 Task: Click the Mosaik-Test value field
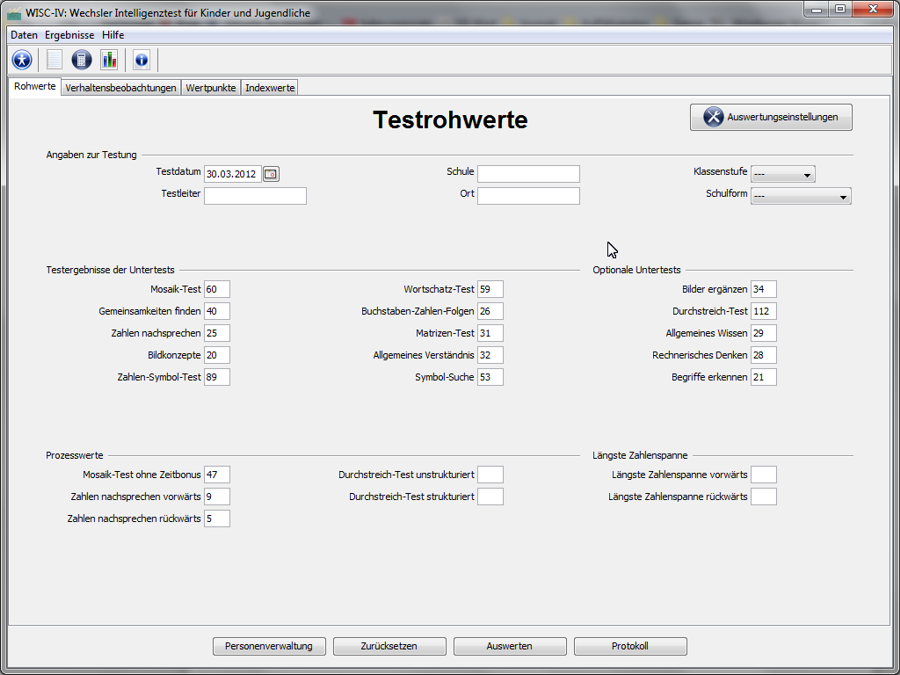point(217,289)
